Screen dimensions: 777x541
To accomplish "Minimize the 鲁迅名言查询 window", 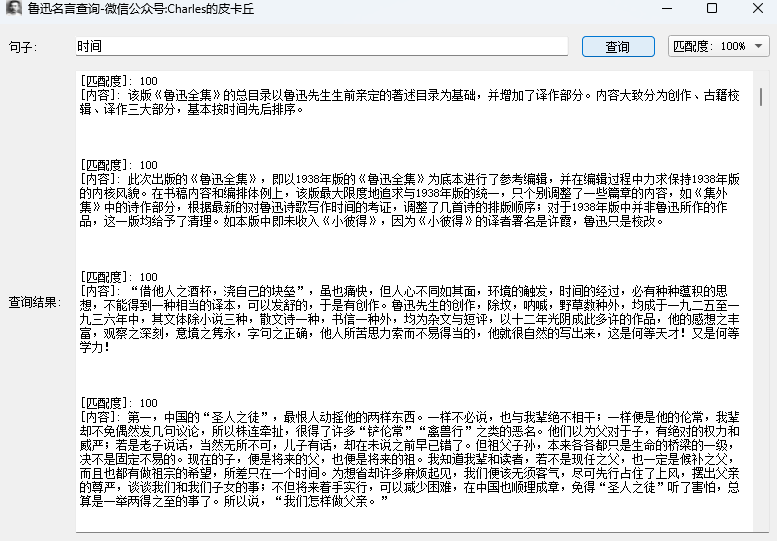I will pyautogui.click(x=666, y=8).
